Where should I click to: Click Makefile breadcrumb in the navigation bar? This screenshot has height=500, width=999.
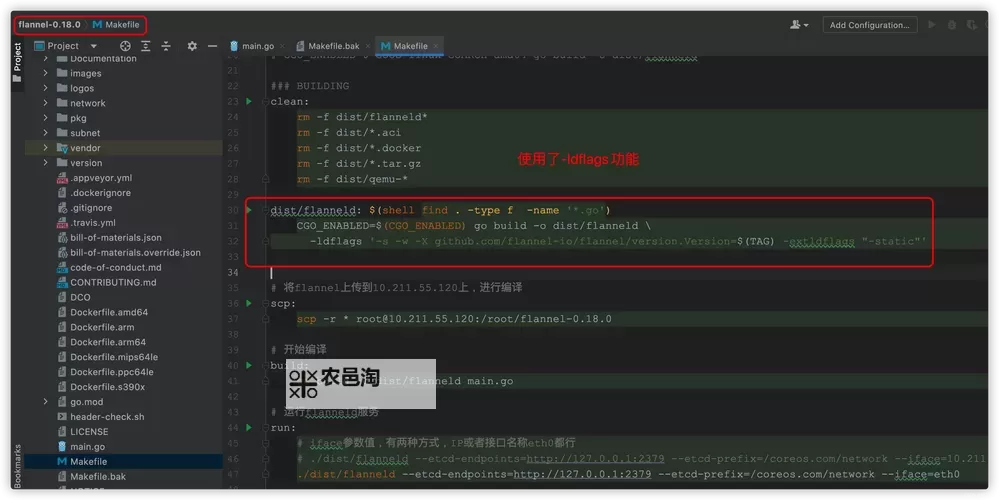pyautogui.click(x=116, y=25)
